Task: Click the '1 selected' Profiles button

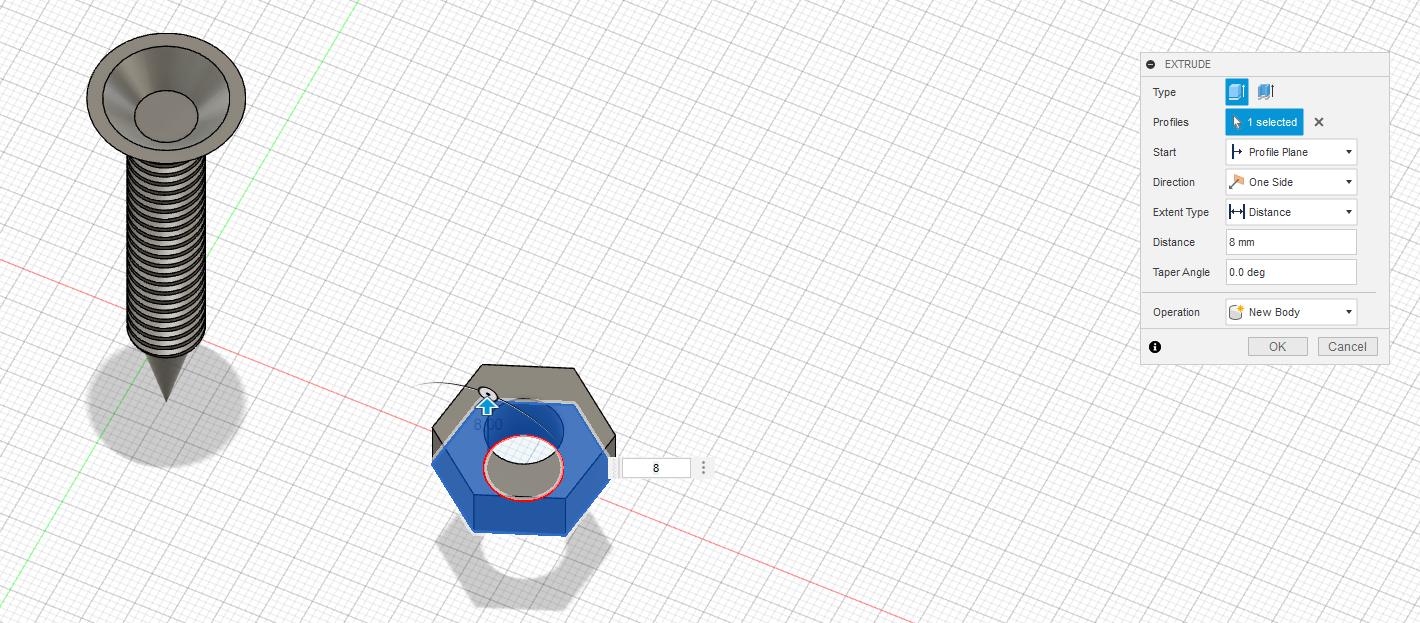Action: tap(1264, 122)
